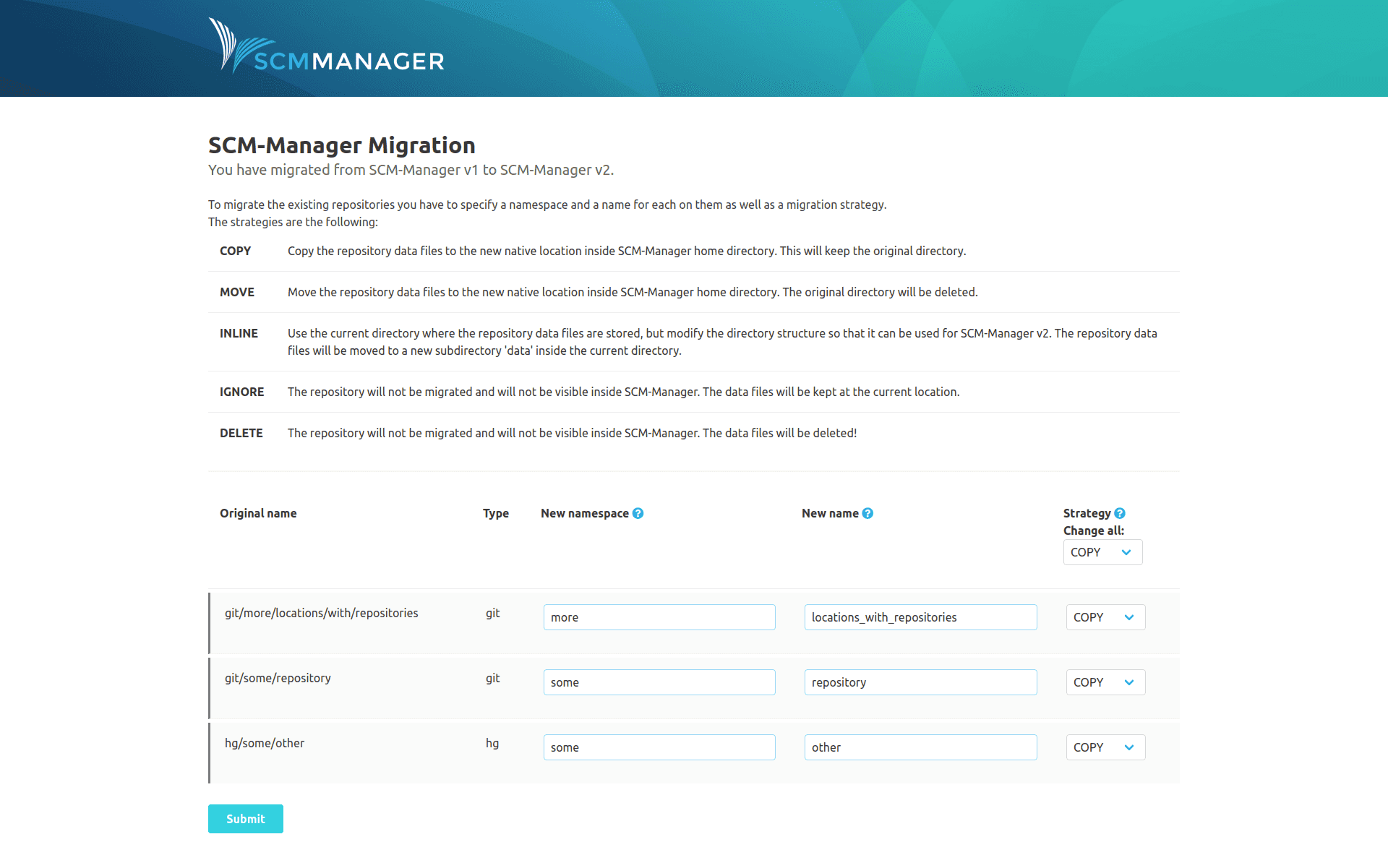This screenshot has width=1388, height=868.
Task: Click the SCM-Manager Migration heading
Action: [x=341, y=145]
